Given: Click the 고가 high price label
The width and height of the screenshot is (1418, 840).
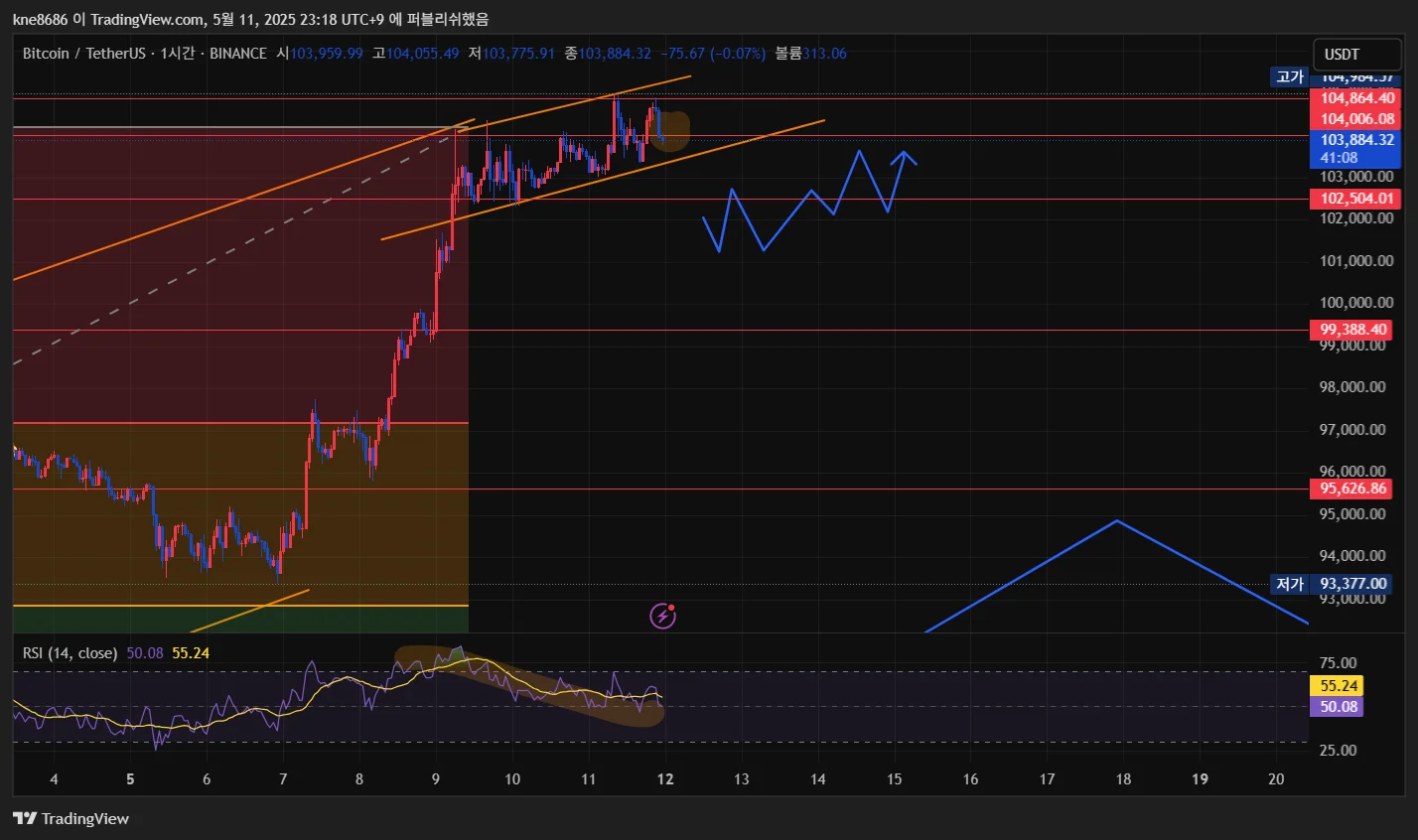Looking at the screenshot, I should coord(1290,76).
